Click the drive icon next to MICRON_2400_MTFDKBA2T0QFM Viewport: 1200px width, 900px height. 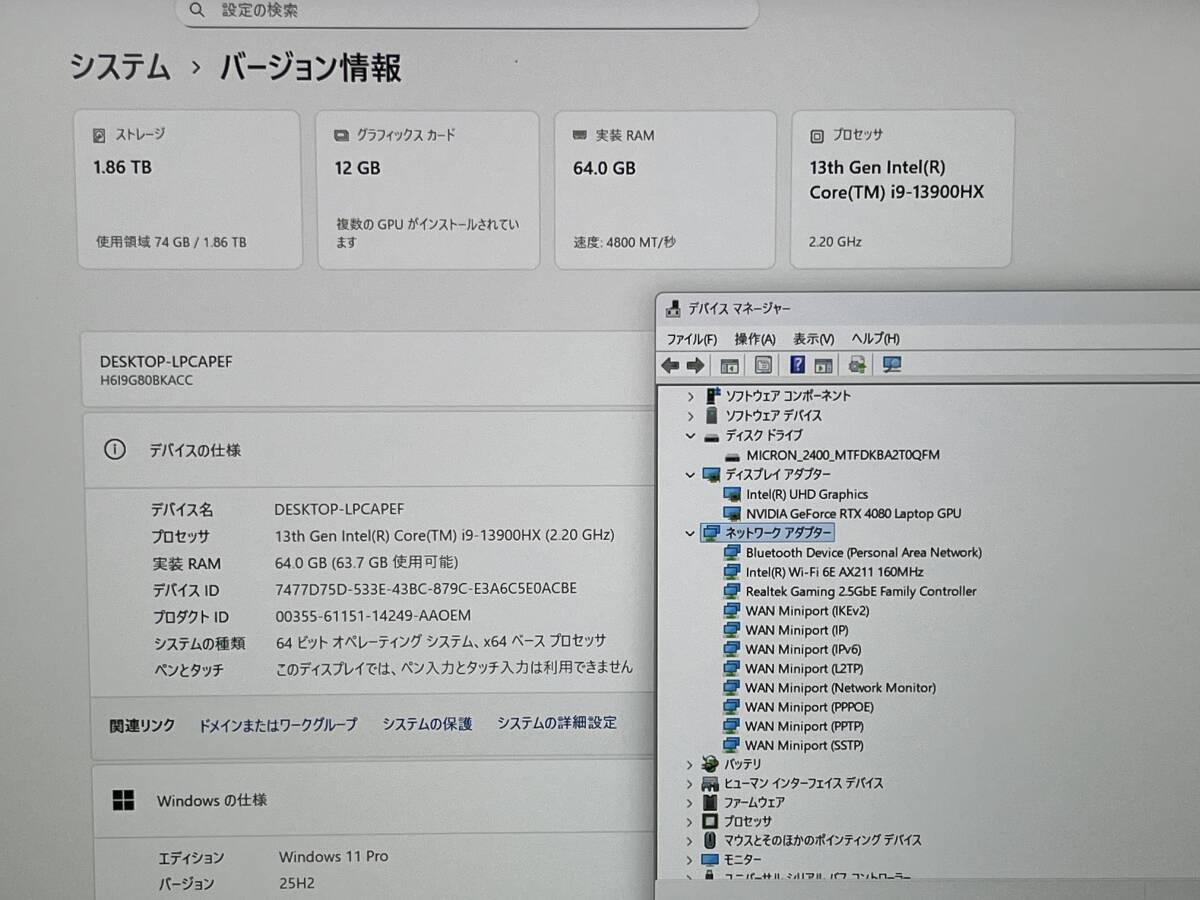coord(733,455)
